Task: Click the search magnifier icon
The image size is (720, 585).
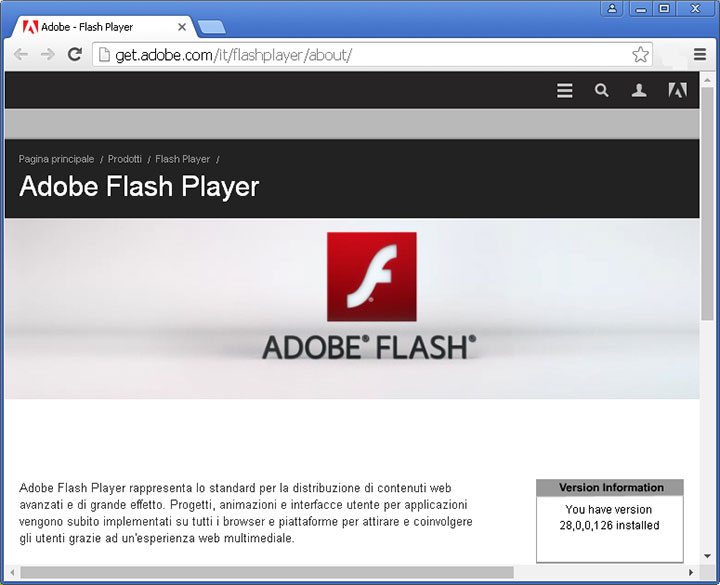Action: [x=601, y=91]
